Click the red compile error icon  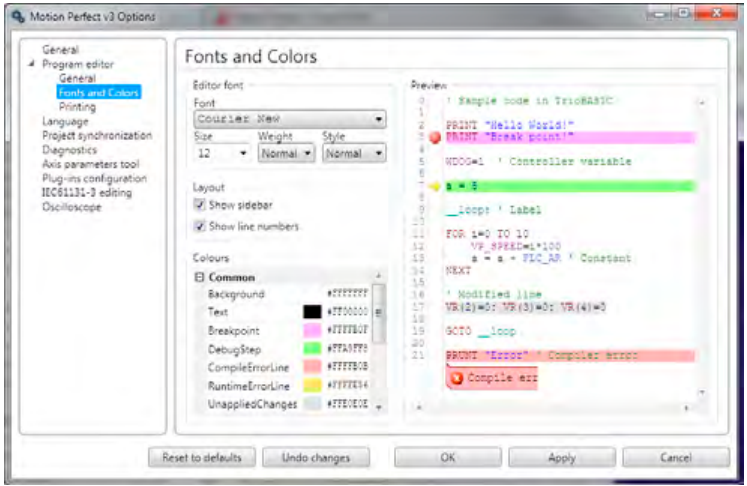pyautogui.click(x=456, y=378)
